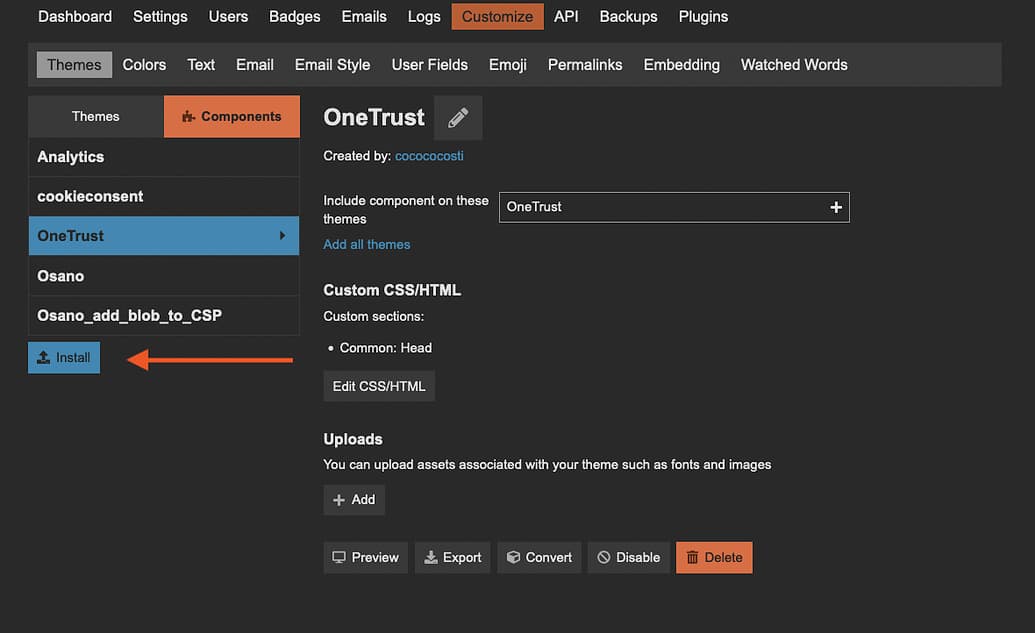
Task: Click the Edit CSS/HTML button
Action: pos(379,386)
